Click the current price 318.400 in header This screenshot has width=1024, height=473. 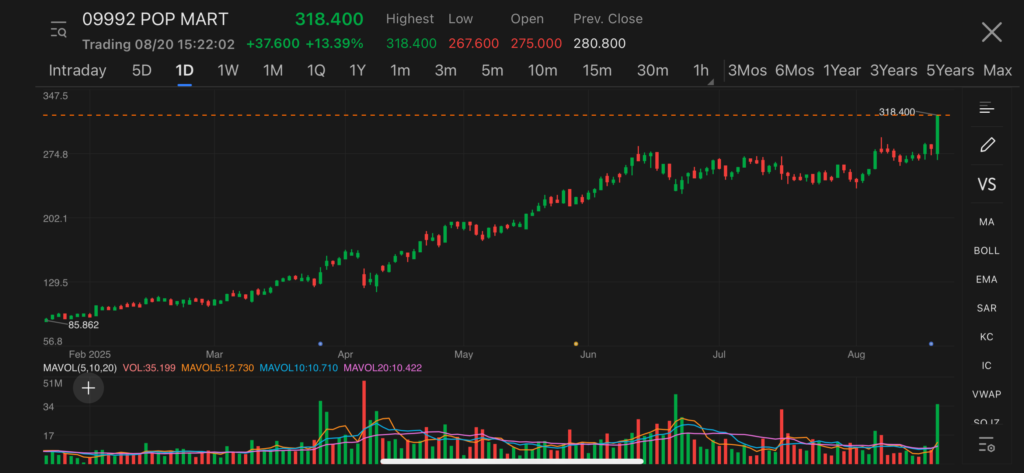click(x=329, y=20)
